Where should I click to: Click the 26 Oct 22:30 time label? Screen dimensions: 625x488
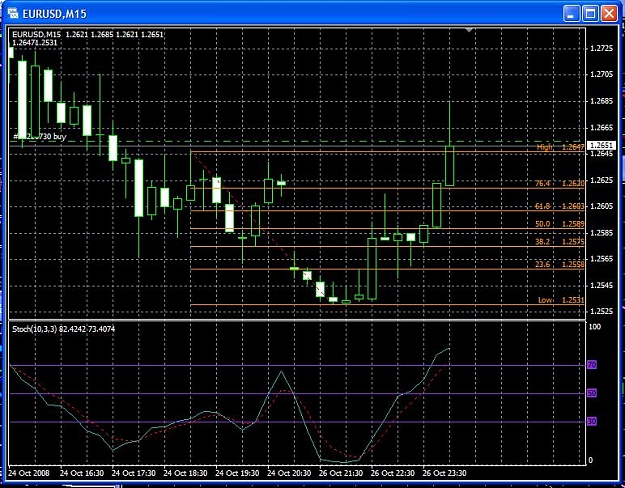[393, 473]
